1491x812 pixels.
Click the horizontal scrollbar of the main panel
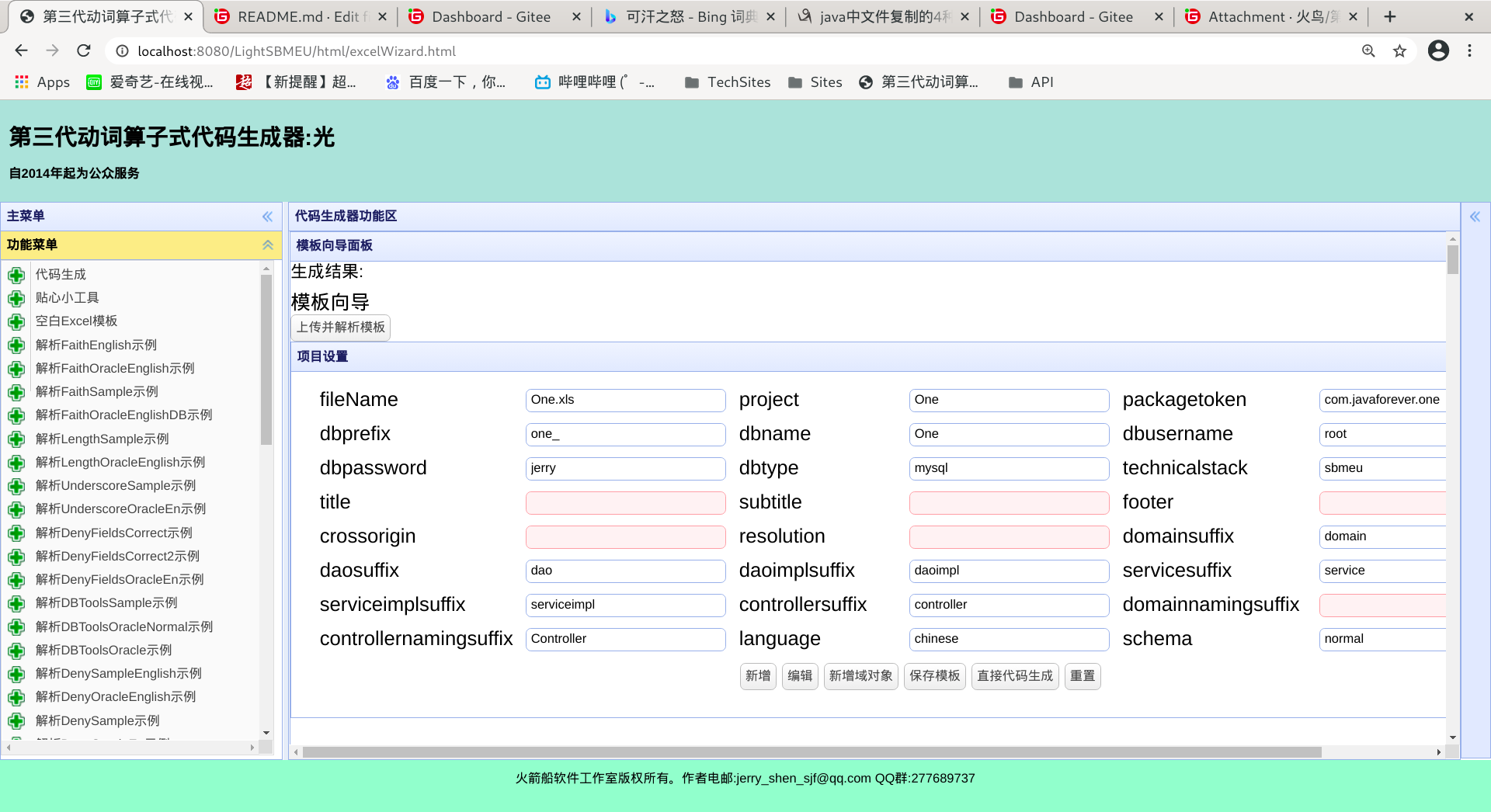[x=812, y=751]
